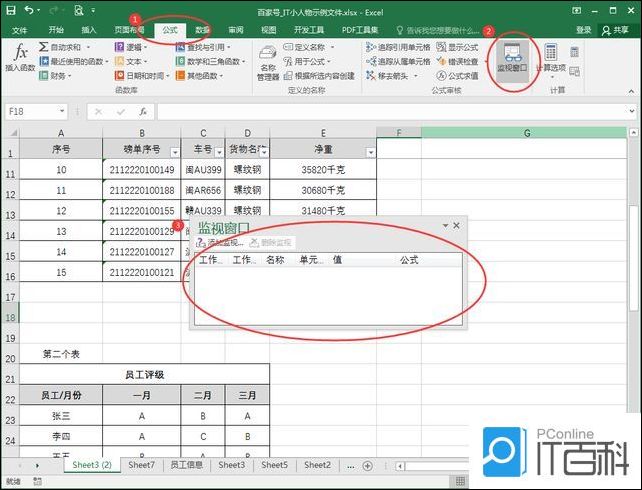Screen dimensions: 642x490
Task: Open Math and Trig (数学和三角函数) functions
Action: point(210,61)
